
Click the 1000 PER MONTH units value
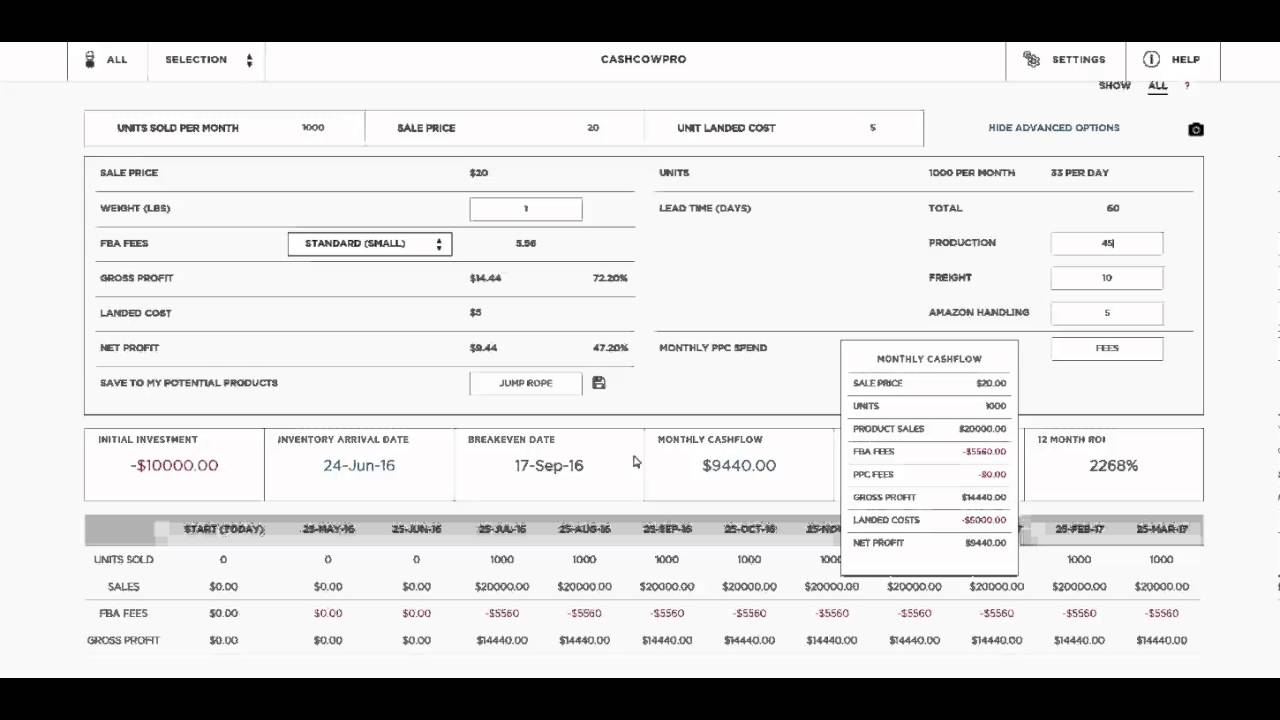point(972,173)
